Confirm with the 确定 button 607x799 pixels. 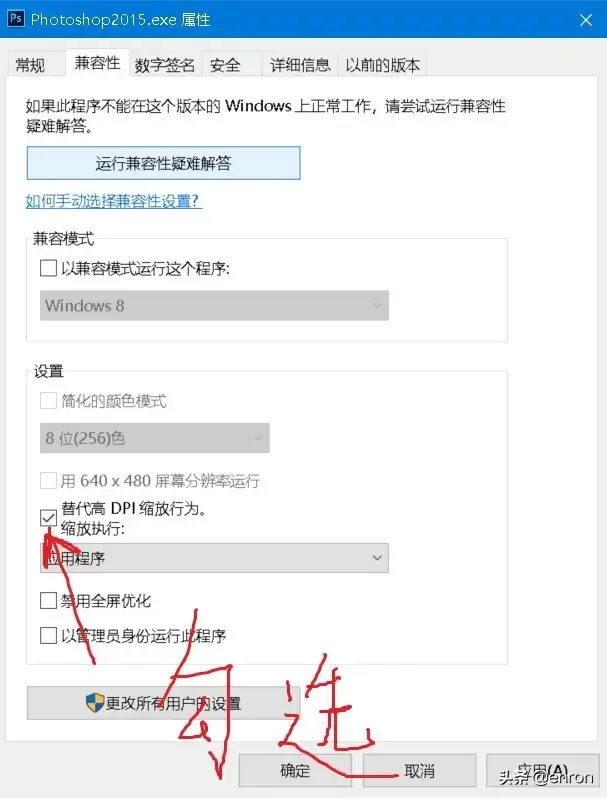295,771
